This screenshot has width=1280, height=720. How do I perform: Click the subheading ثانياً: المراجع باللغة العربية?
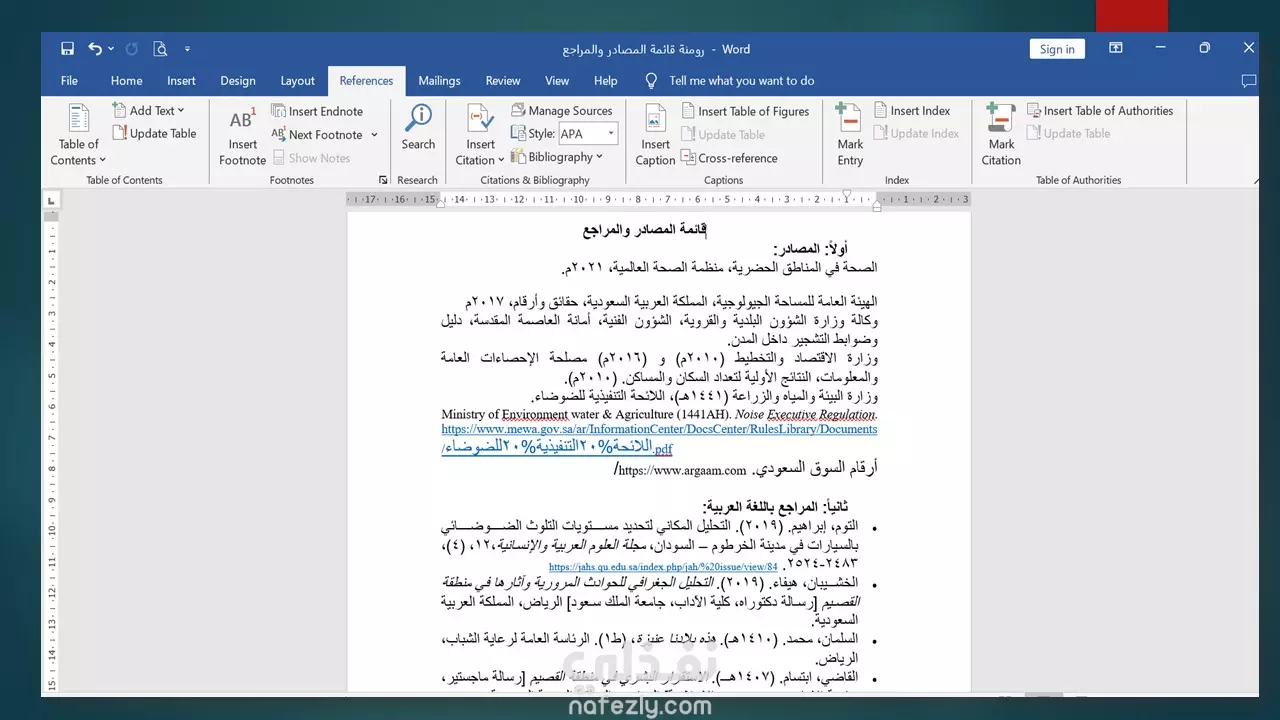pyautogui.click(x=774, y=507)
